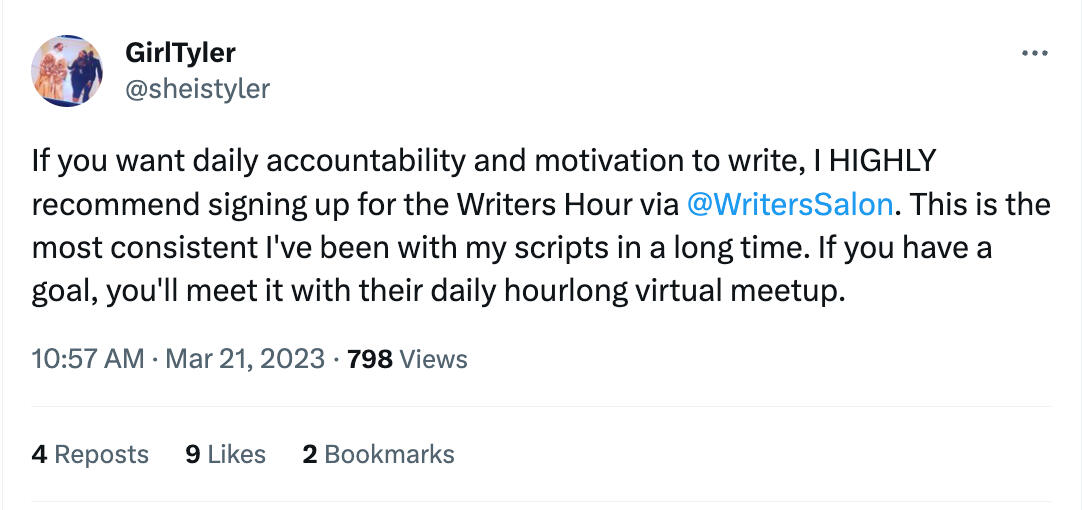View analytics via the Views label
Screen dimensions: 1082x510
433,358
